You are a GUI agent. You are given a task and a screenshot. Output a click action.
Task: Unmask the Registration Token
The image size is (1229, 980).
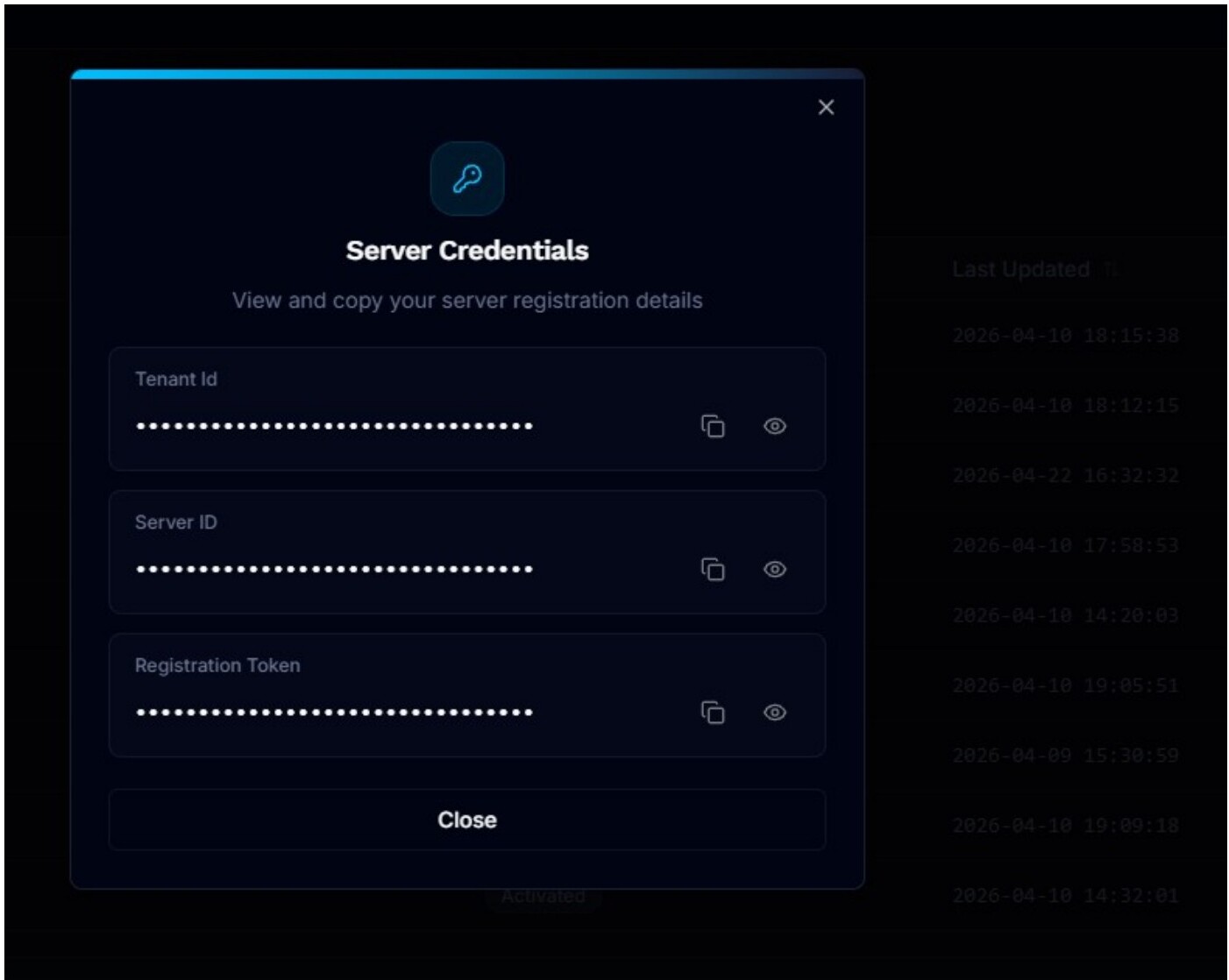[x=775, y=712]
